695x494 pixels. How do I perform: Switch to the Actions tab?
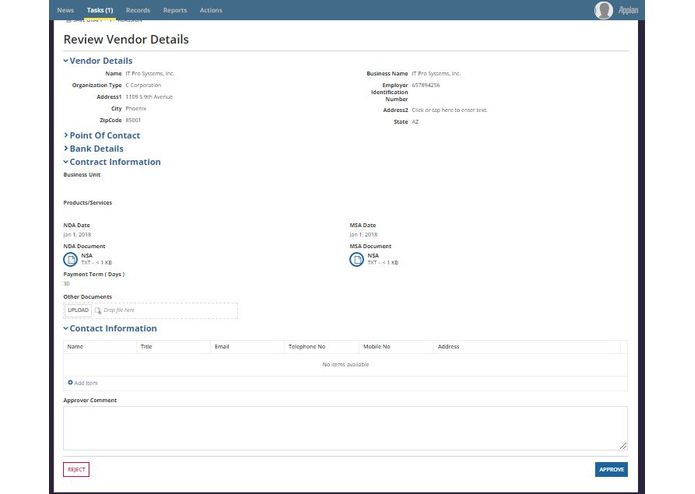click(x=211, y=10)
